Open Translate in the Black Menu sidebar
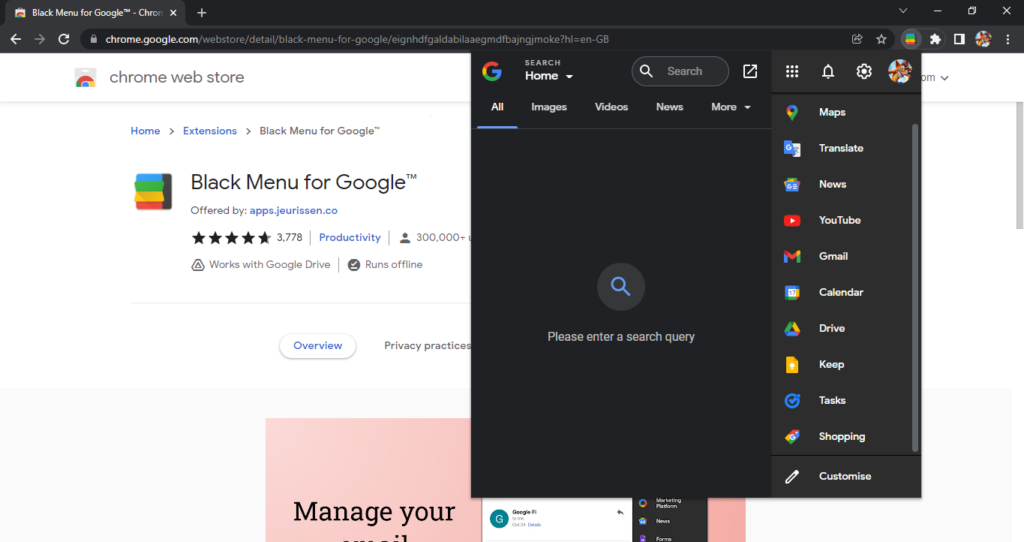This screenshot has height=542, width=1024. [841, 148]
